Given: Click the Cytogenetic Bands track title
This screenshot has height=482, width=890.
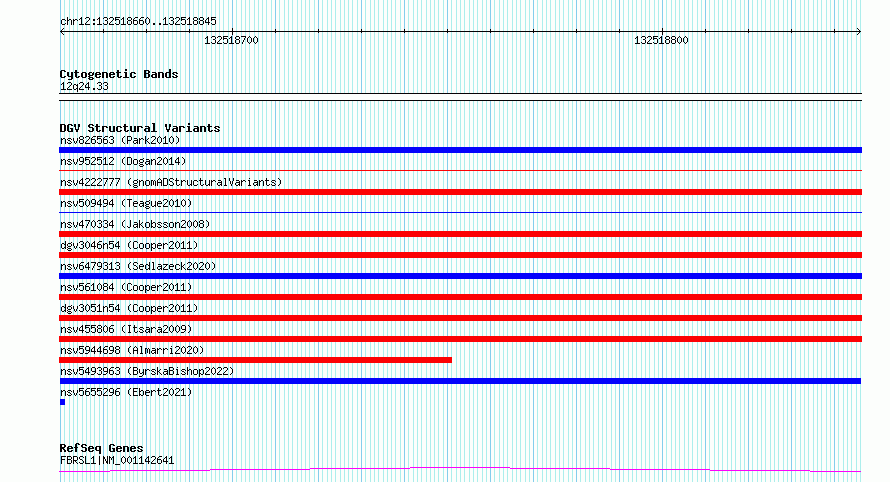Looking at the screenshot, I should (119, 74).
